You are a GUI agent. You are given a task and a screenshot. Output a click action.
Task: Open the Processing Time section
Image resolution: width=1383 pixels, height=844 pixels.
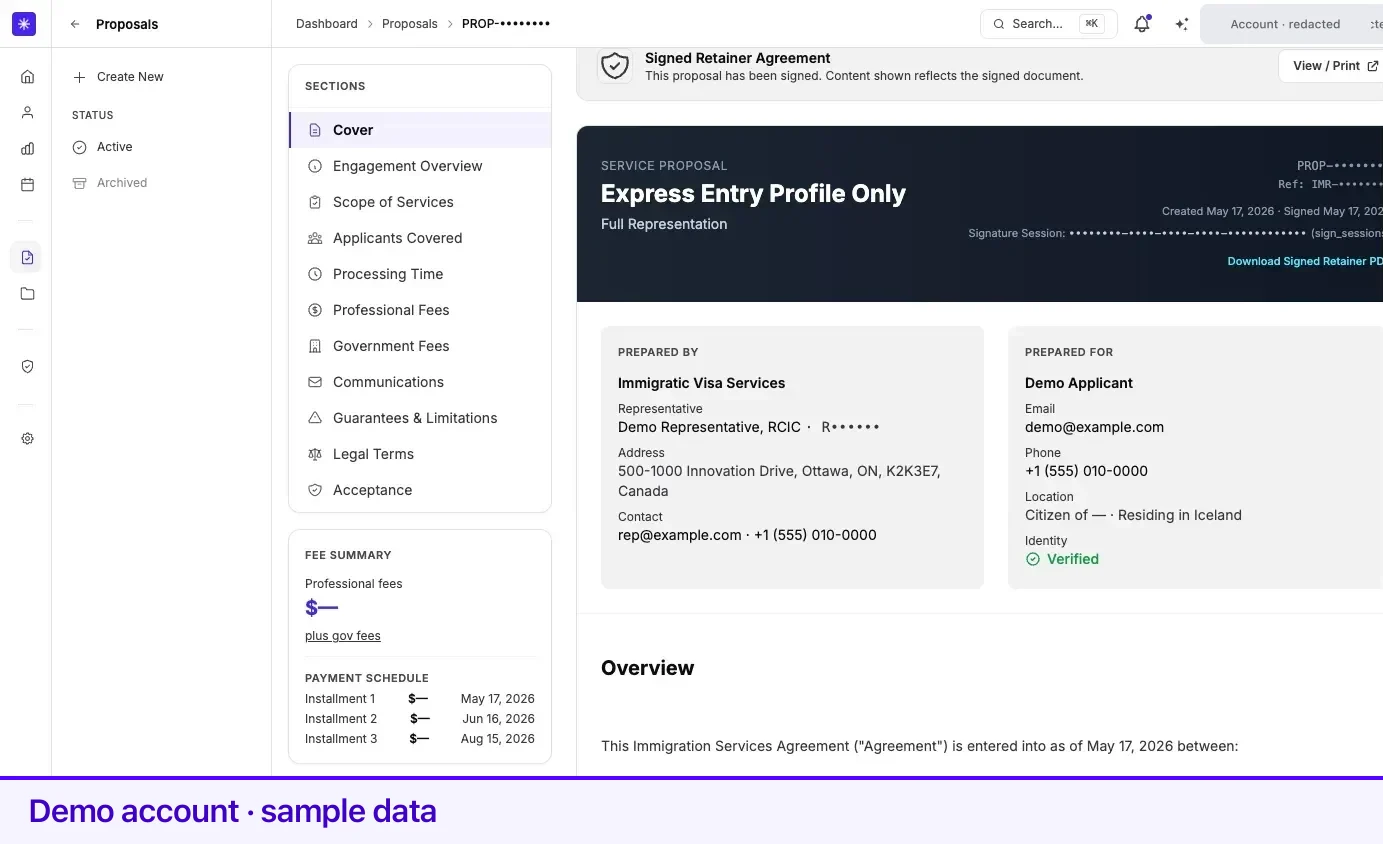(x=420, y=274)
